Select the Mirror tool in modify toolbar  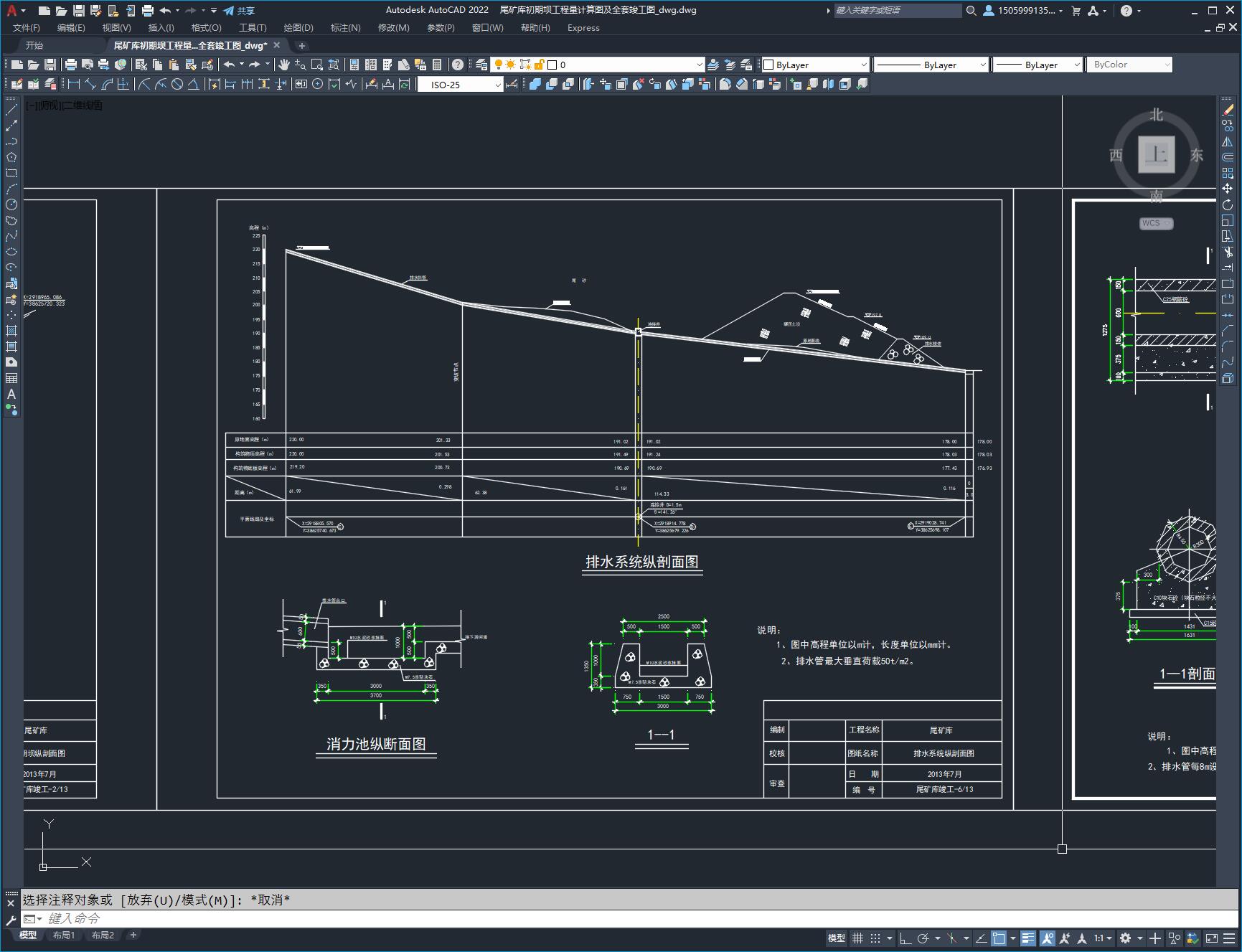pos(1228,141)
